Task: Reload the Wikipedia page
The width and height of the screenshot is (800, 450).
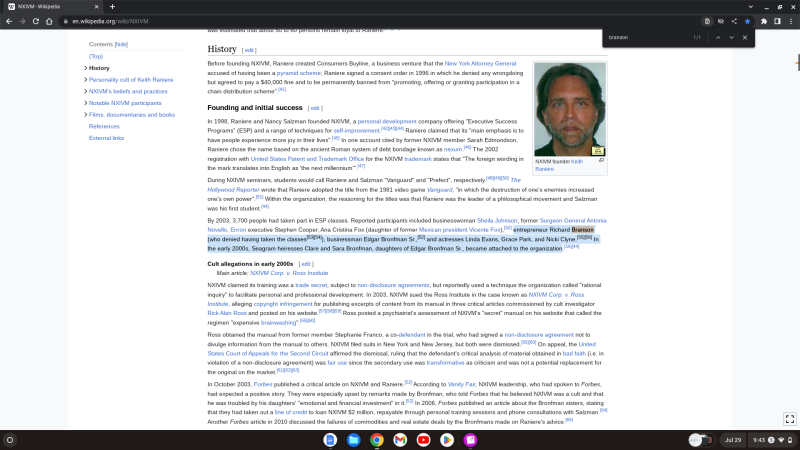Action: [x=36, y=21]
